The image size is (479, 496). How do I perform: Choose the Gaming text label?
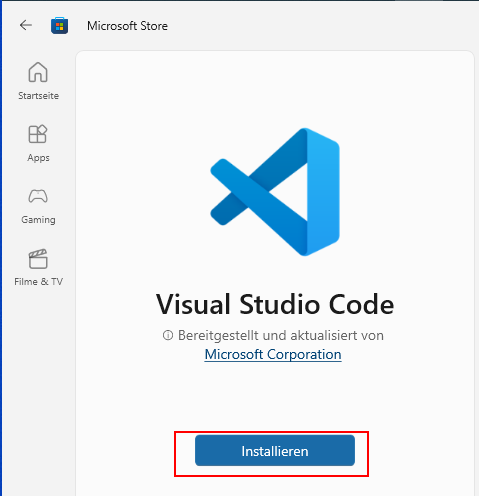coord(38,220)
